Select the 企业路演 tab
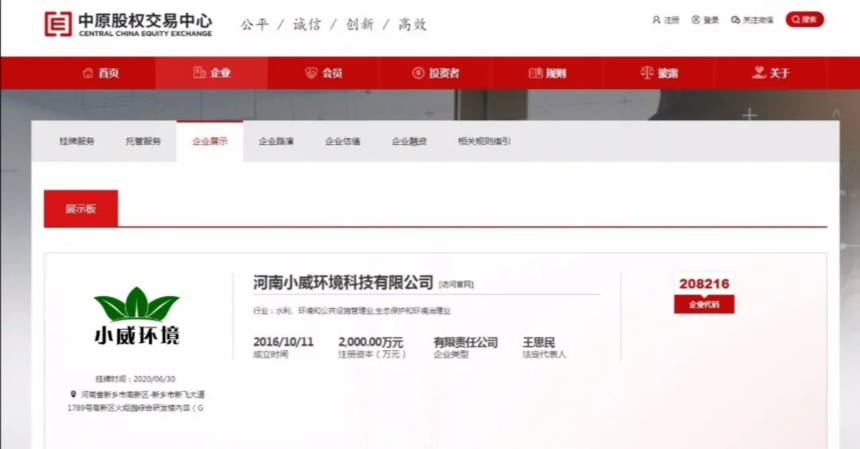Viewport: 860px width, 449px height. pyautogui.click(x=276, y=141)
